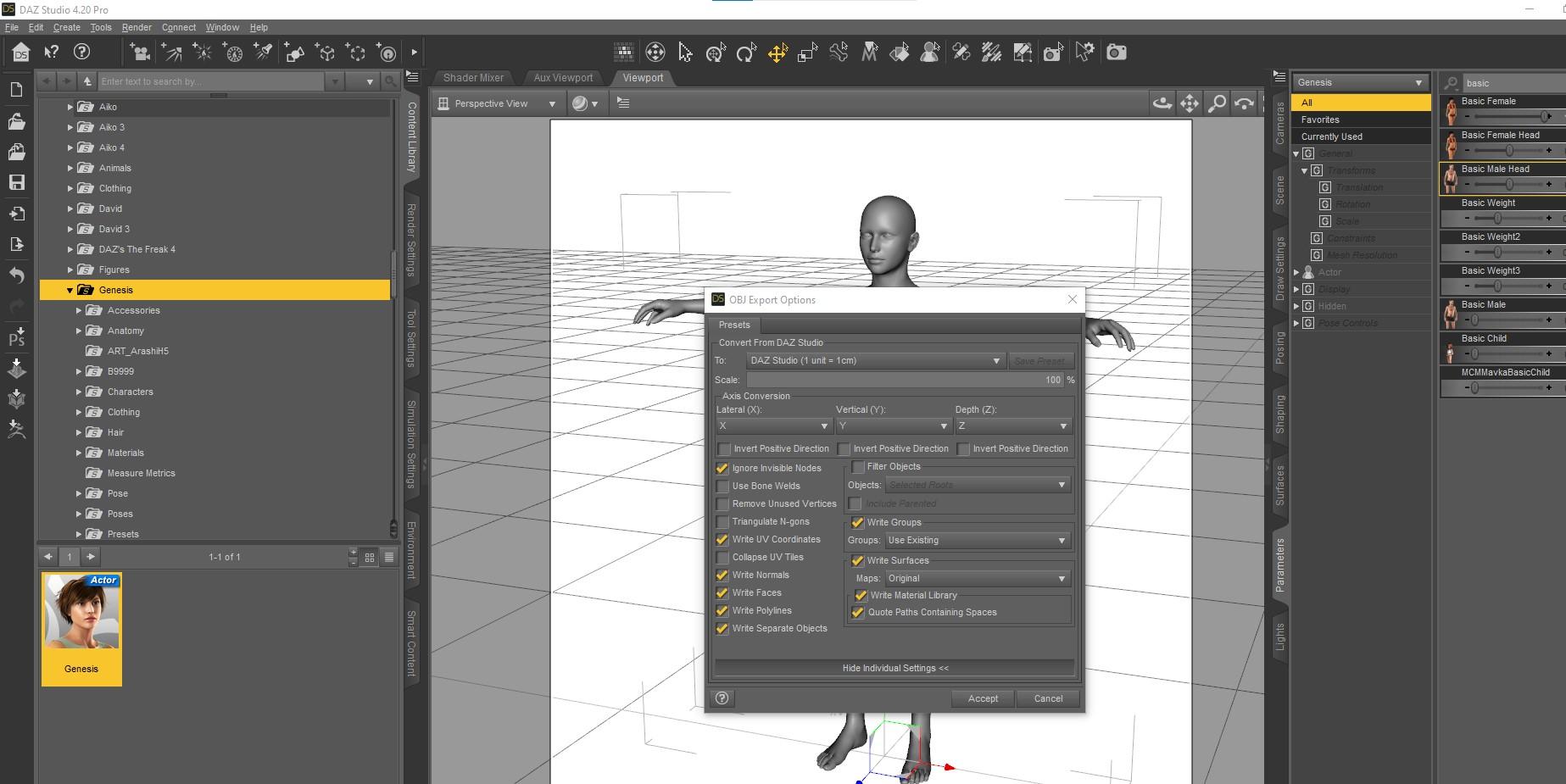Enable Remove Unused Vertices
This screenshot has width=1566, height=784.
tap(722, 503)
